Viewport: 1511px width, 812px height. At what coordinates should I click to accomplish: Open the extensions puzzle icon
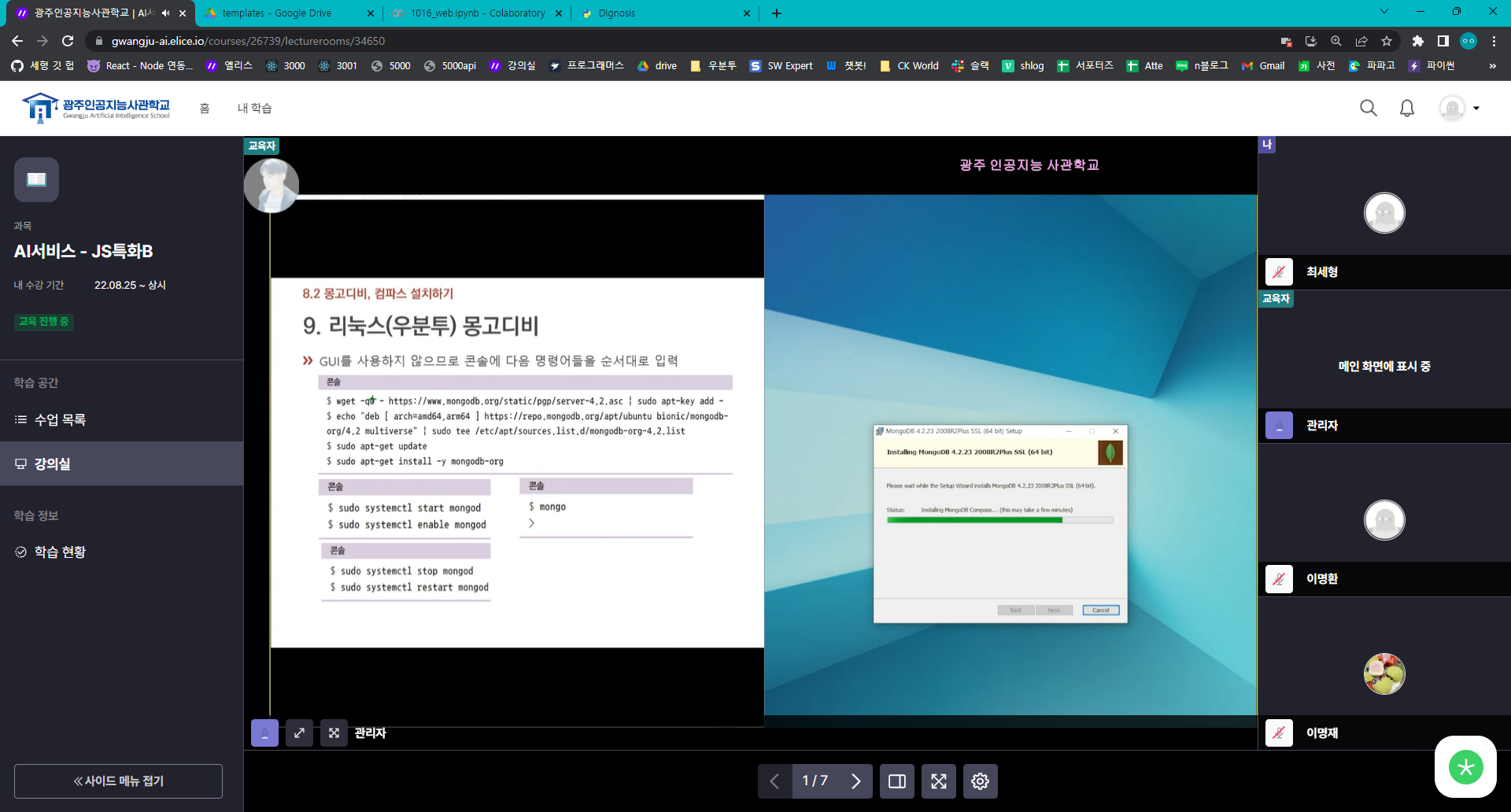1417,41
